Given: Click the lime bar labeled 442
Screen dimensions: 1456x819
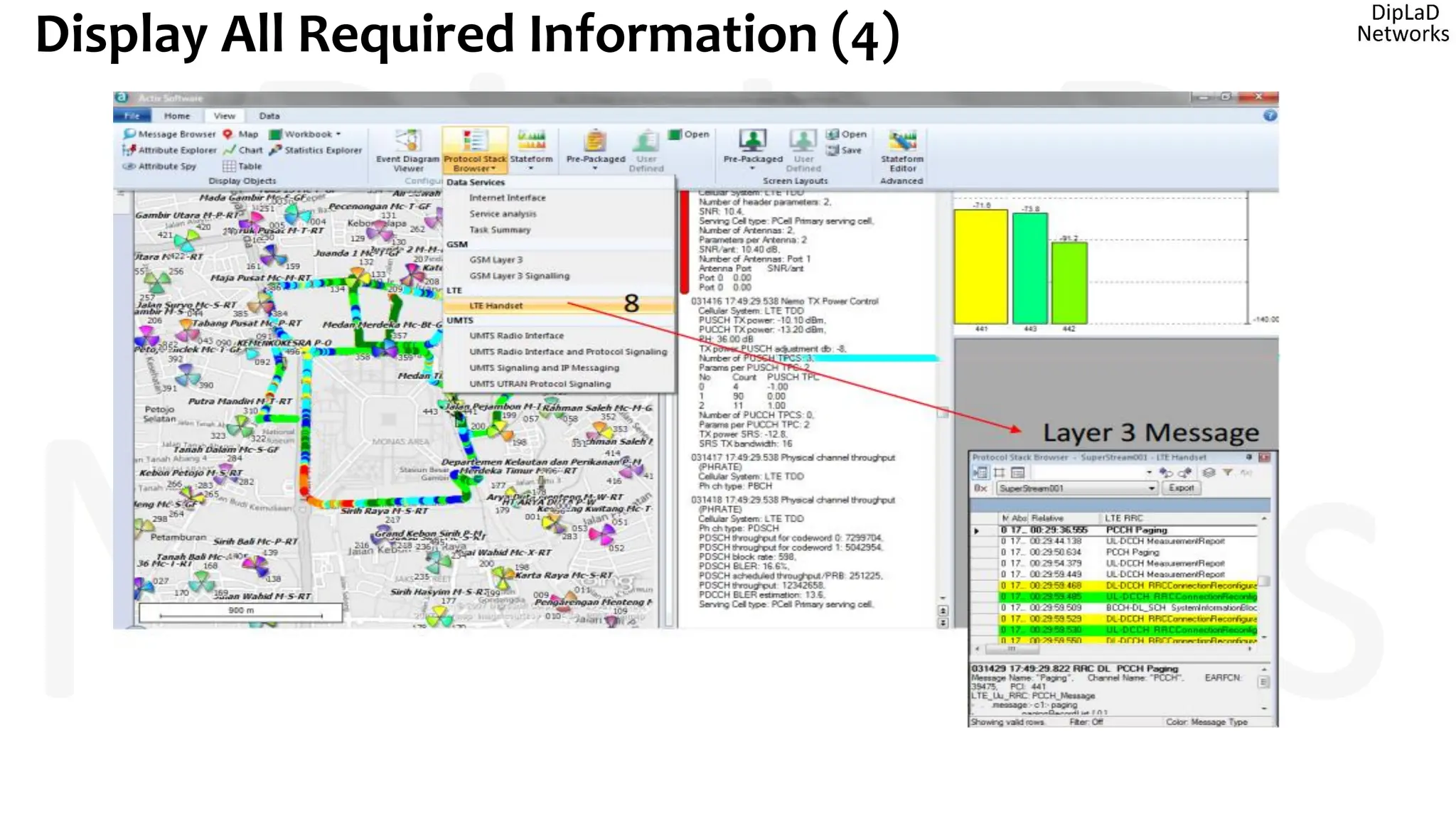Looking at the screenshot, I should (1069, 283).
